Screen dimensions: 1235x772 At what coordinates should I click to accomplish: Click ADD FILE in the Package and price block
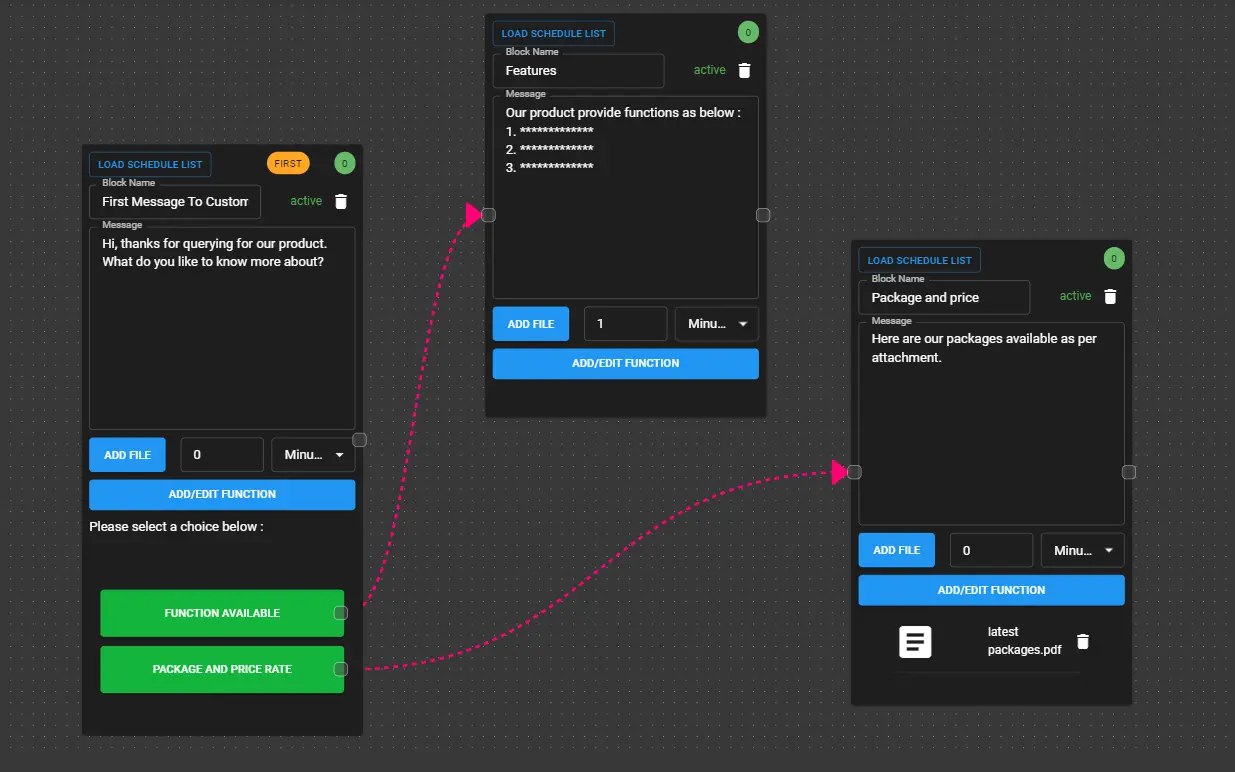tap(896, 549)
